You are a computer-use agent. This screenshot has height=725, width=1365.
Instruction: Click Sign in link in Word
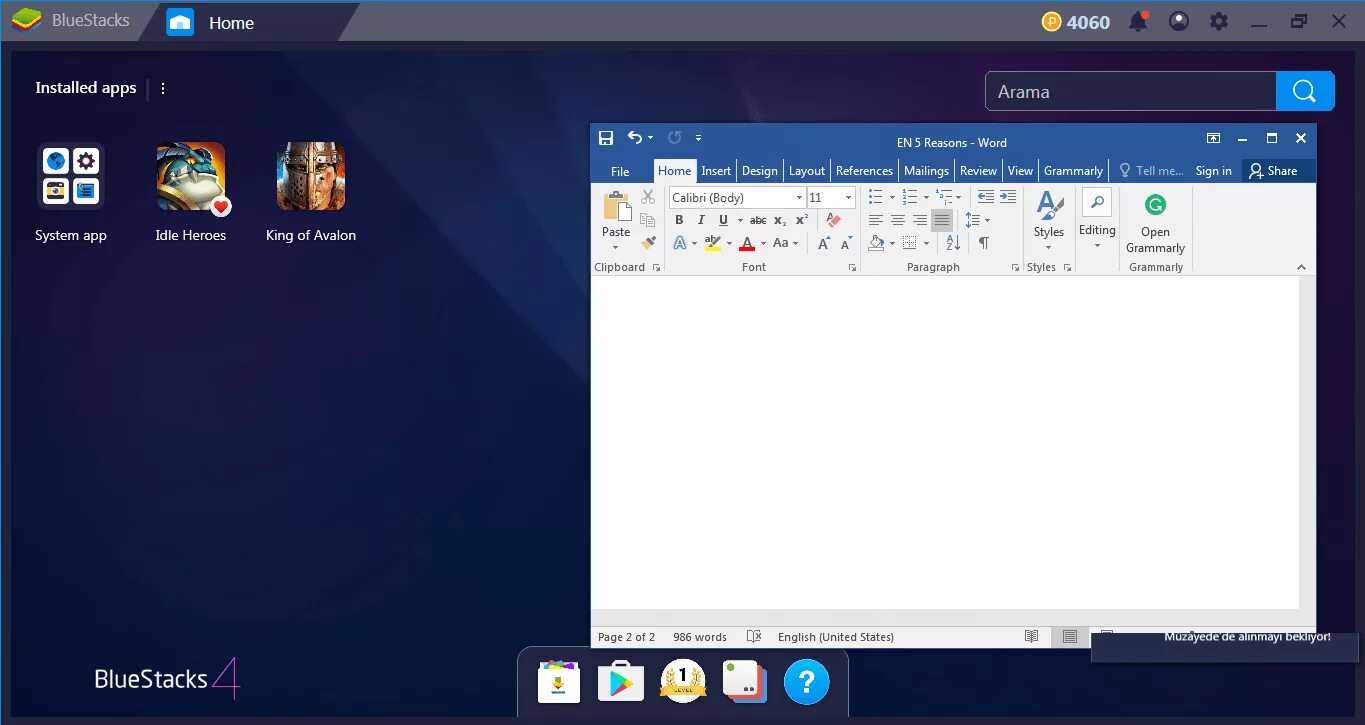coord(1214,171)
